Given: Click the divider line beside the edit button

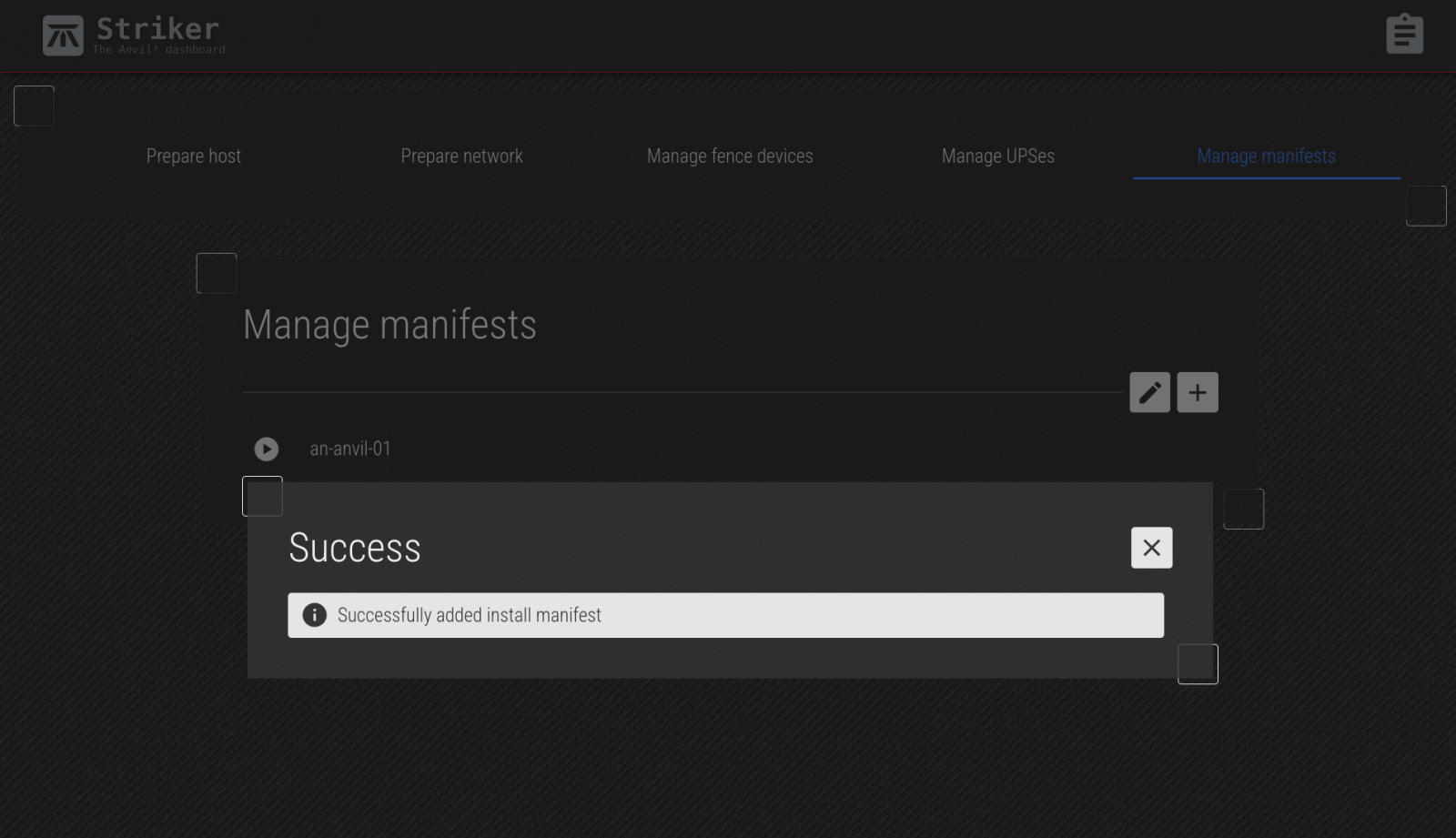Looking at the screenshot, I should coord(682,392).
